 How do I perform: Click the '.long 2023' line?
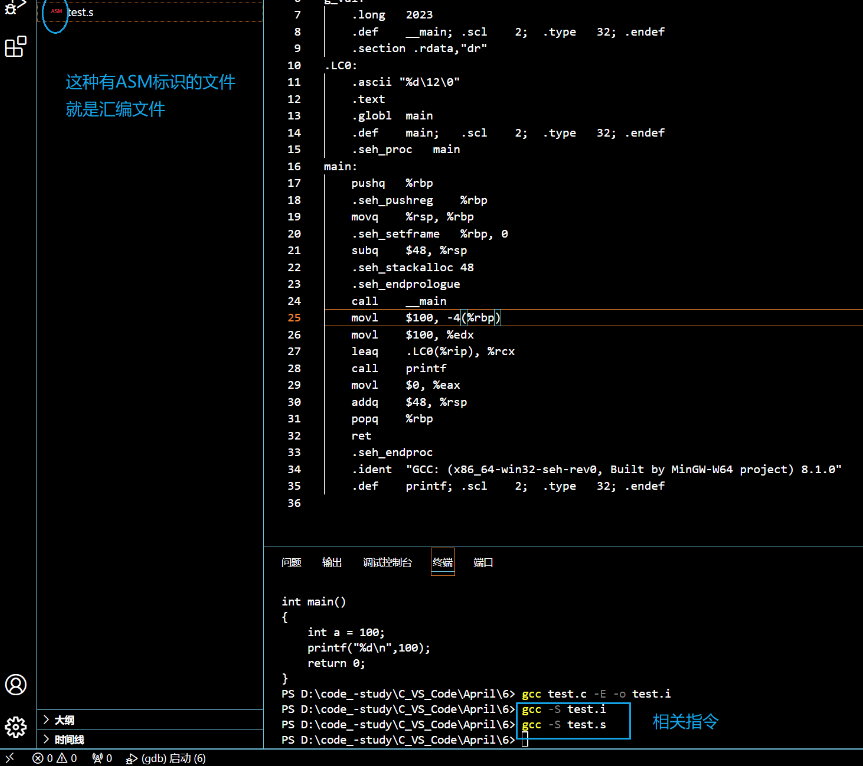(x=392, y=15)
